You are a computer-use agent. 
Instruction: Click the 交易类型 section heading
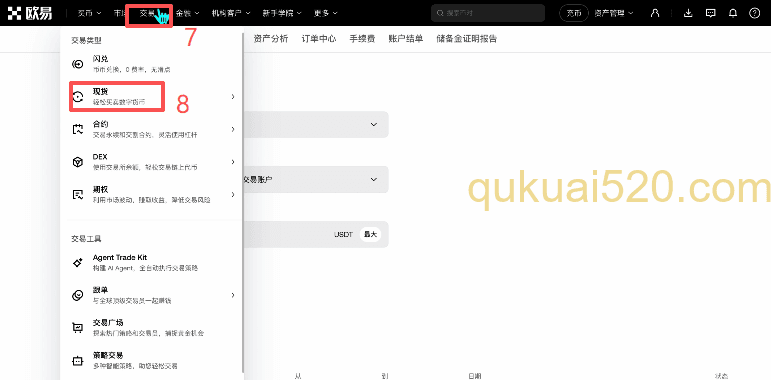86,40
